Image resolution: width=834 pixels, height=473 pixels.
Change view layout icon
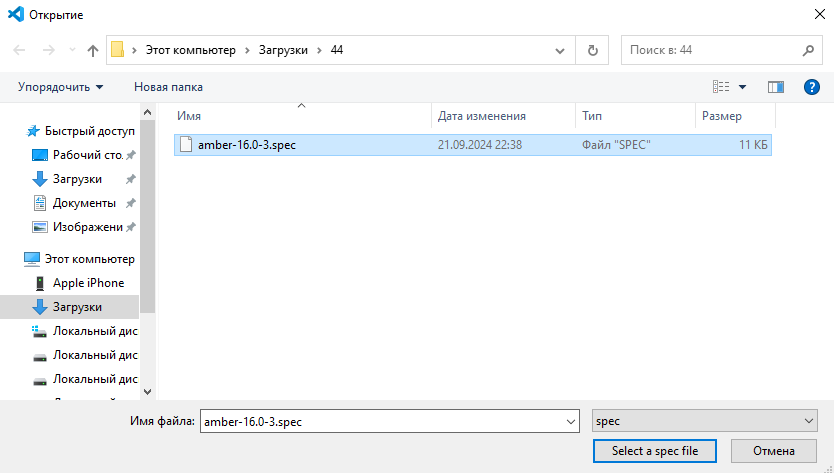pyautogui.click(x=721, y=87)
